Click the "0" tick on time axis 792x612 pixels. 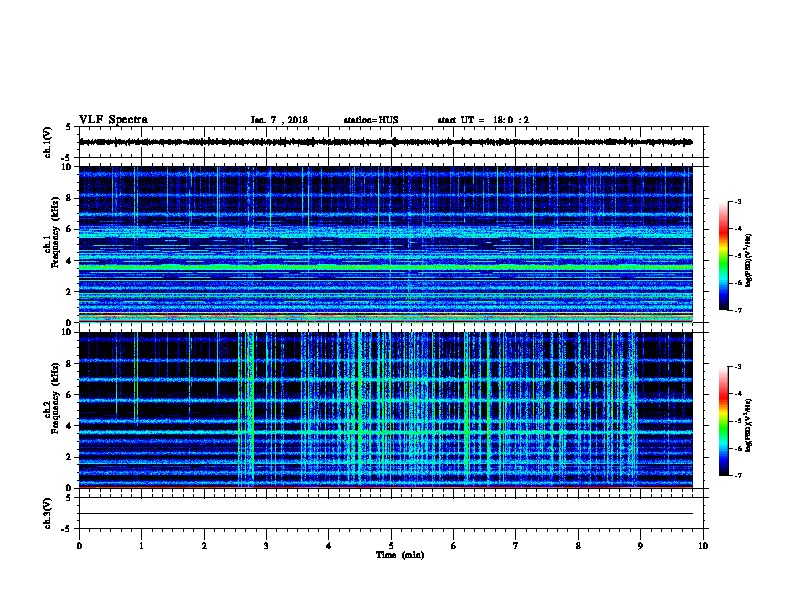point(79,546)
